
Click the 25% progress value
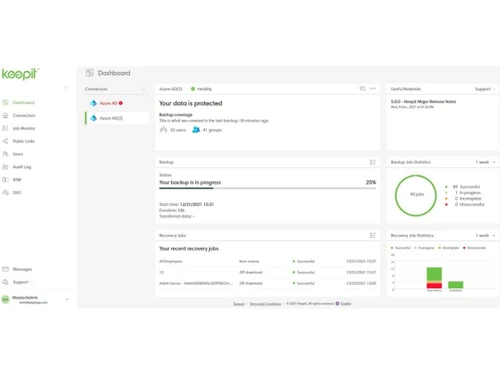pos(371,182)
